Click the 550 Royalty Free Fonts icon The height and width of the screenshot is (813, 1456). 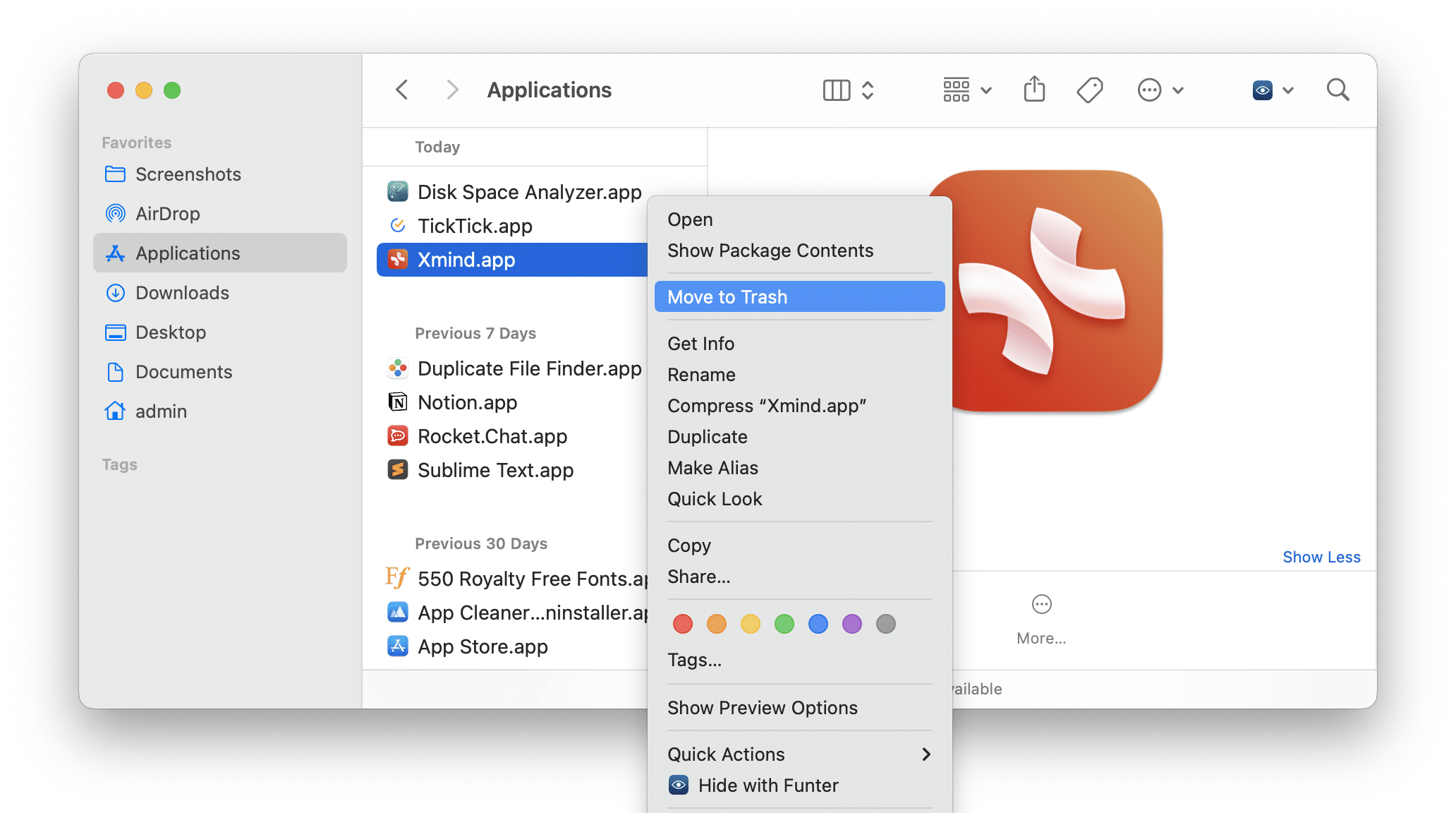click(397, 578)
